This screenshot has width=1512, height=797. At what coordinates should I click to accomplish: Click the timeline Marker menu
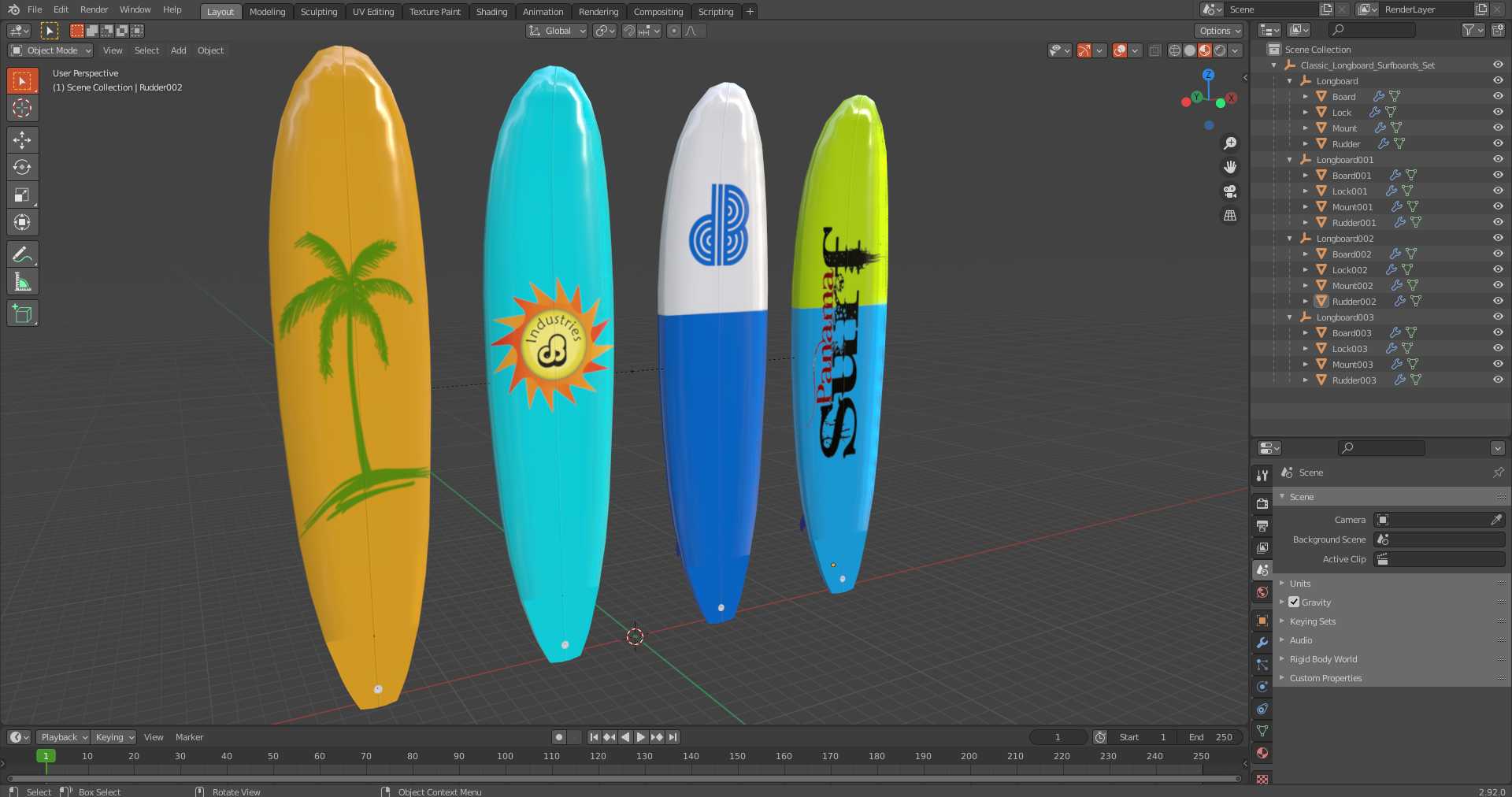(189, 737)
